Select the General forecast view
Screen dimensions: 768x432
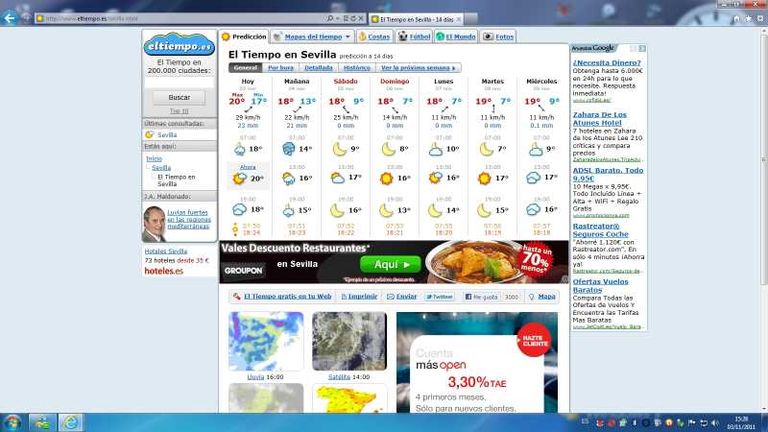tap(245, 68)
